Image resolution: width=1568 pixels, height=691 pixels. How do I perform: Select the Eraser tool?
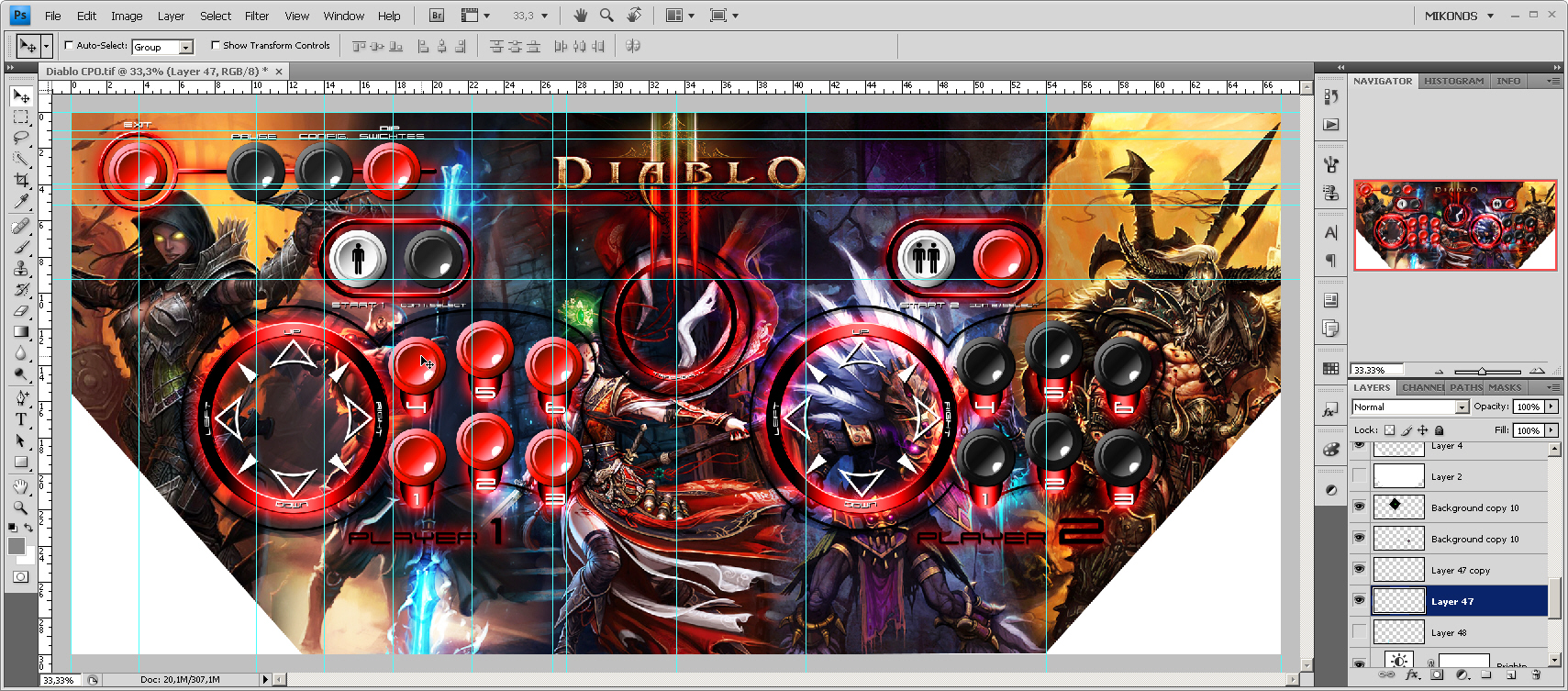click(20, 310)
